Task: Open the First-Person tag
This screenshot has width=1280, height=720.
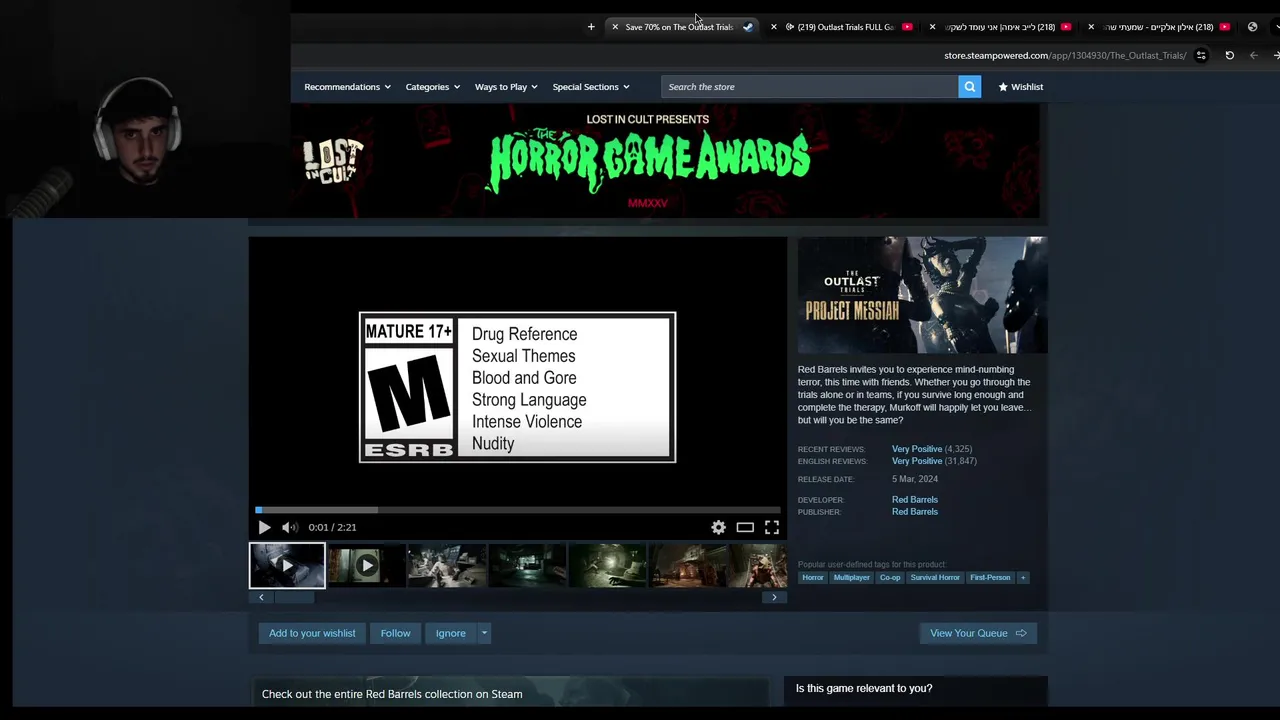Action: point(990,578)
